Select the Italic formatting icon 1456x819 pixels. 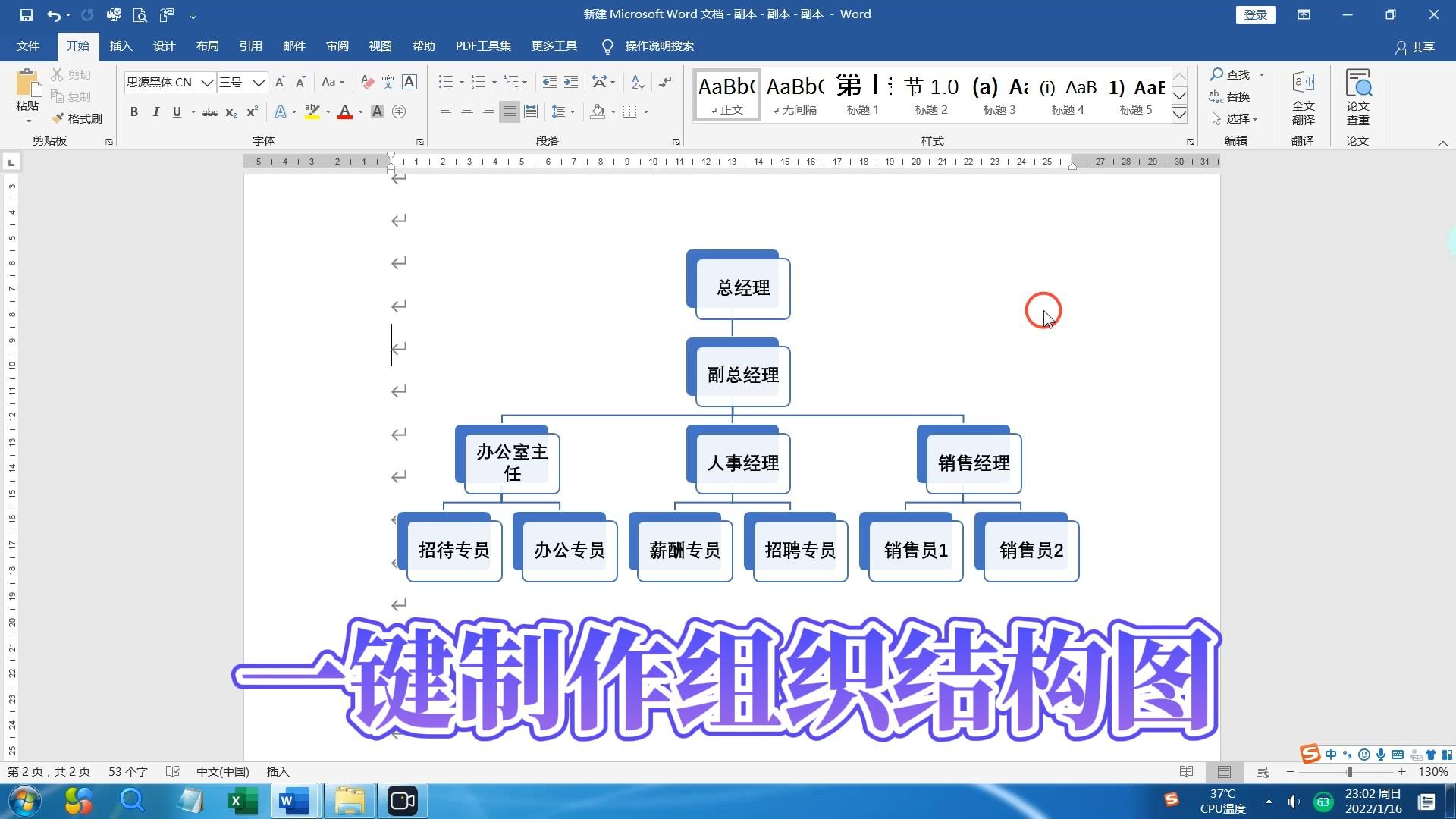(155, 111)
